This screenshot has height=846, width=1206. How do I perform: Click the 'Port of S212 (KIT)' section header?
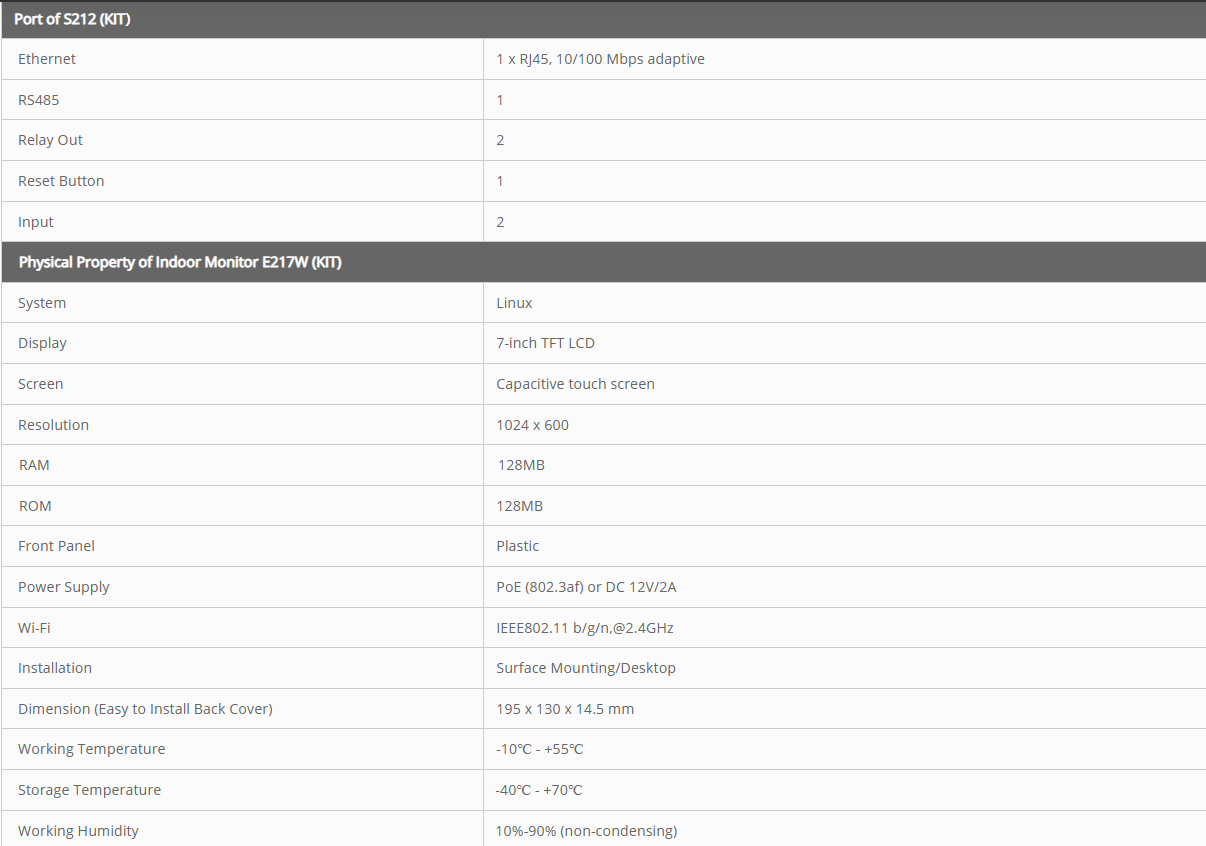[x=72, y=20]
